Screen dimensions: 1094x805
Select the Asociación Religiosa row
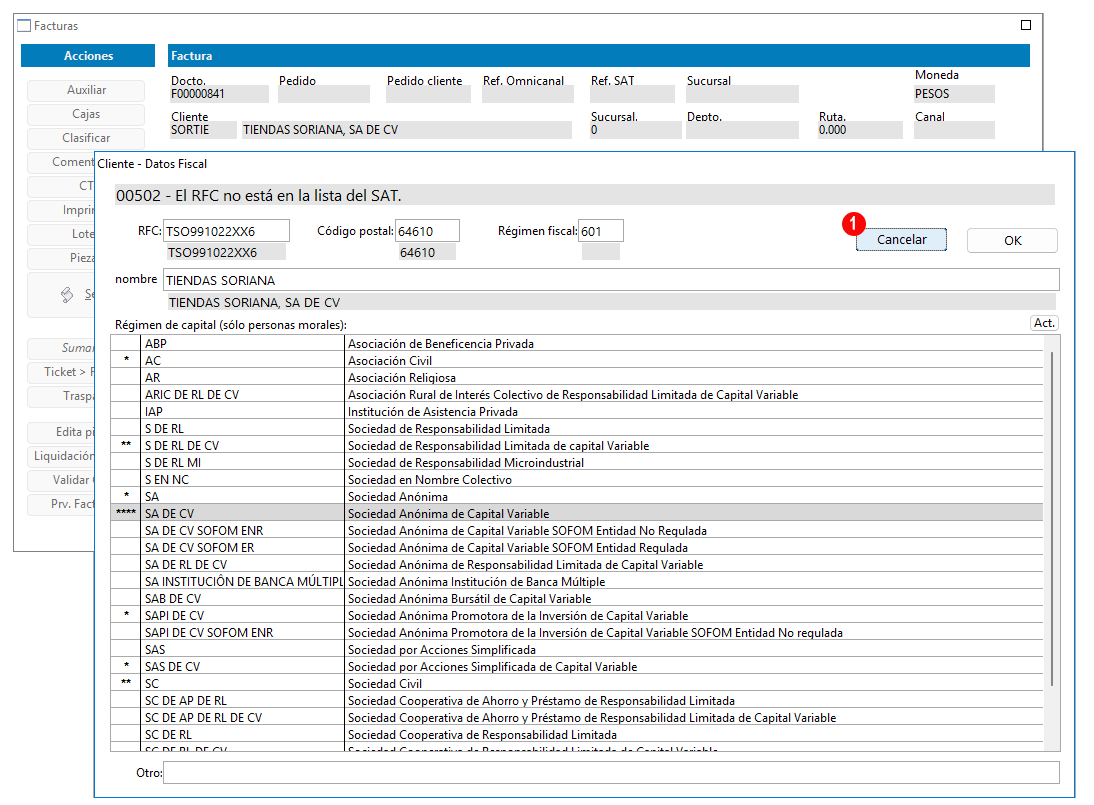(x=577, y=377)
